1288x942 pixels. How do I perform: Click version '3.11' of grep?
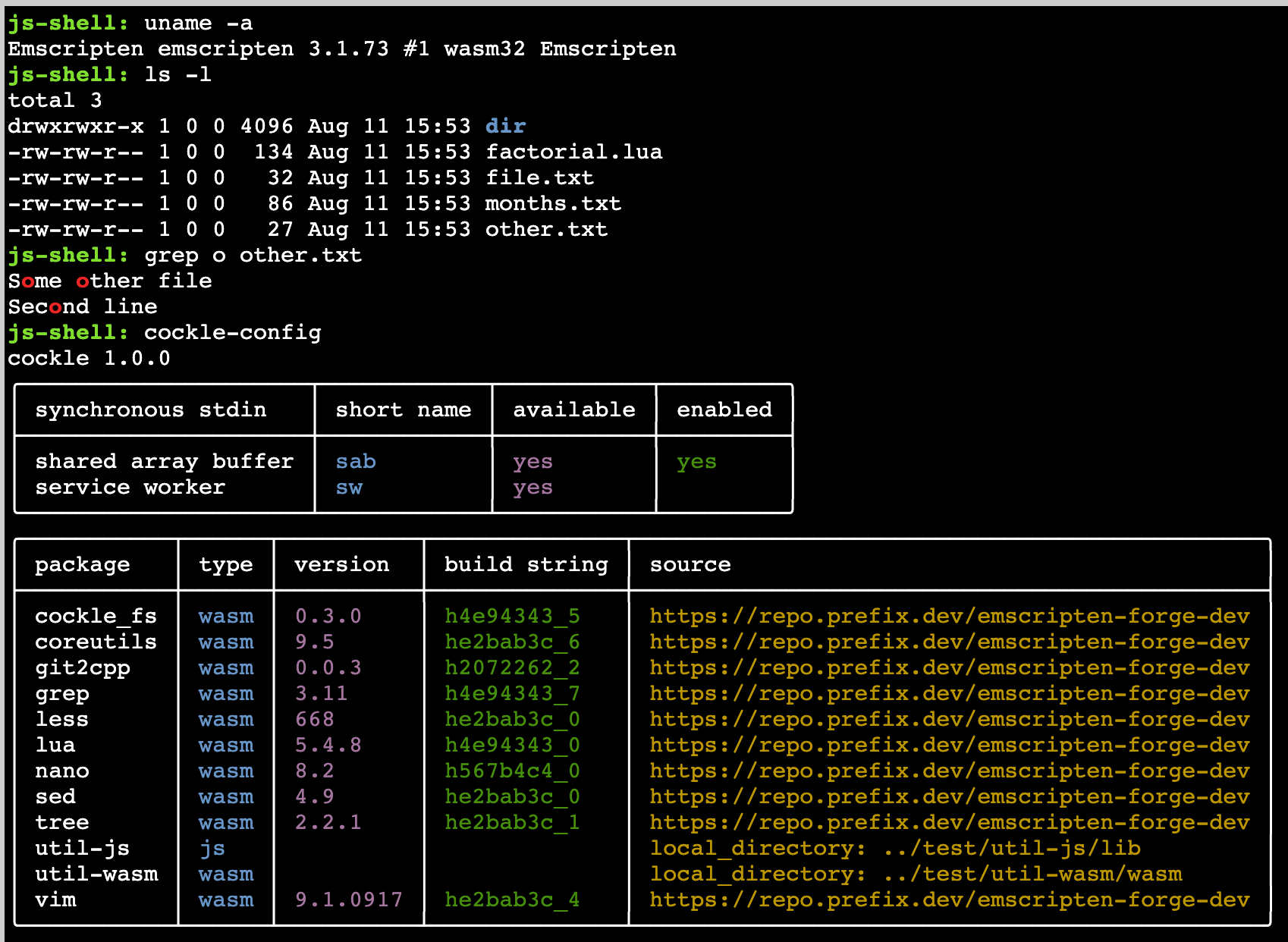tap(322, 694)
